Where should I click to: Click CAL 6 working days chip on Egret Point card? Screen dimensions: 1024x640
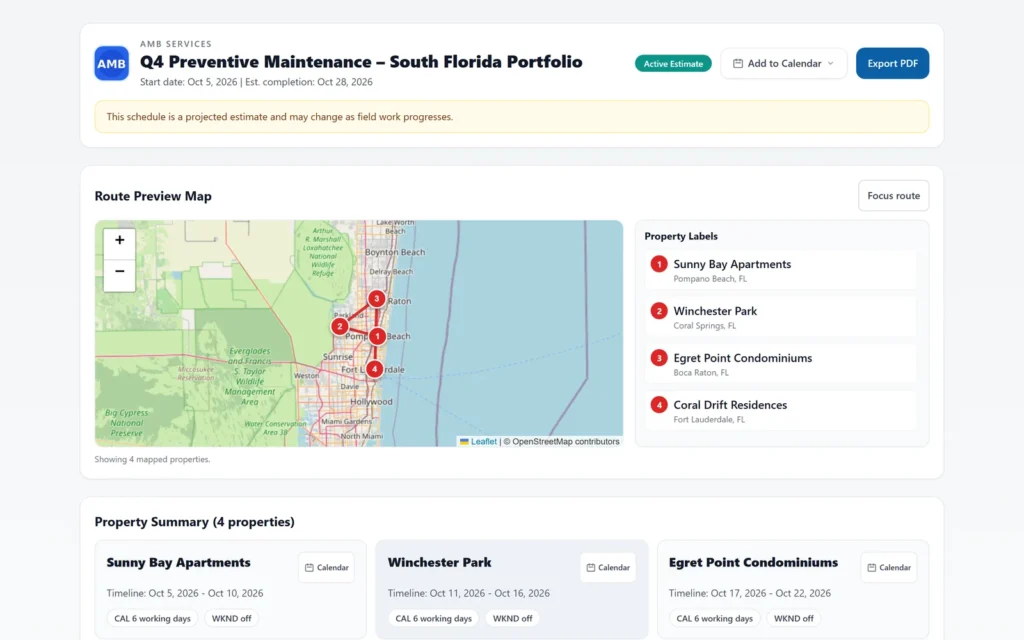pyautogui.click(x=714, y=618)
